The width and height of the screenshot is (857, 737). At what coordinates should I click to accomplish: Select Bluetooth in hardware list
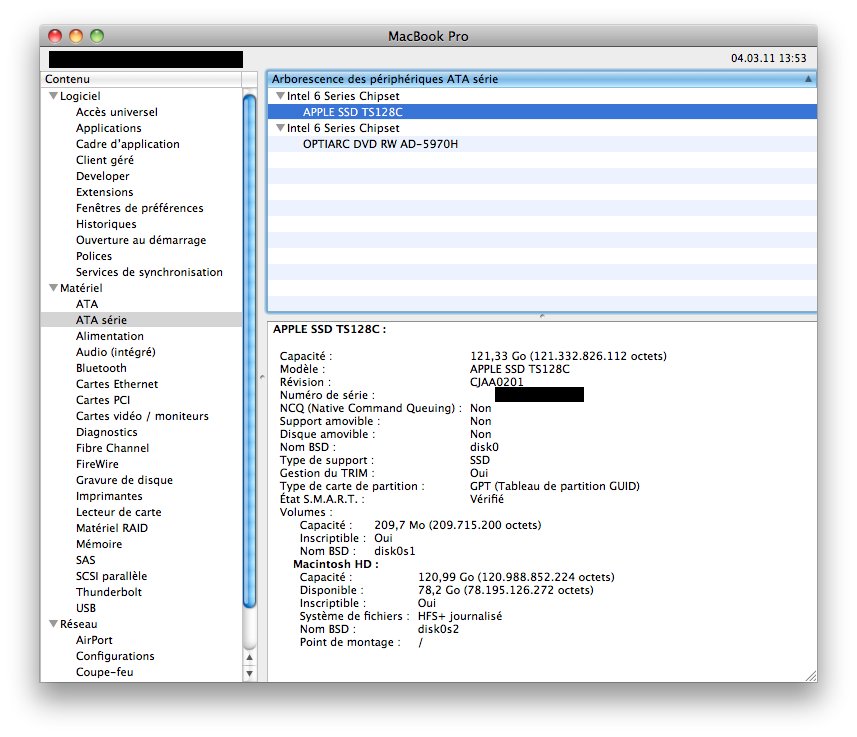101,368
